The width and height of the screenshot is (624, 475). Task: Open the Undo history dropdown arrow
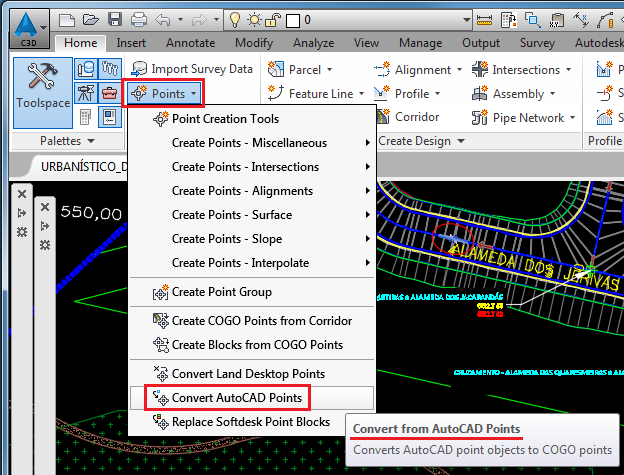tap(180, 19)
